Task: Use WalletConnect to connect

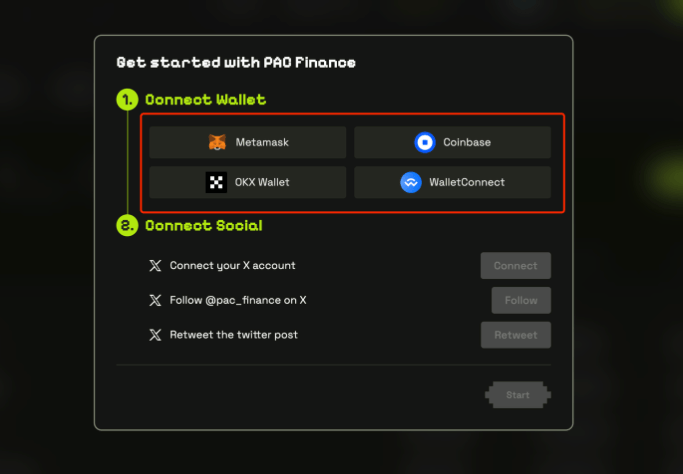Action: pos(452,182)
